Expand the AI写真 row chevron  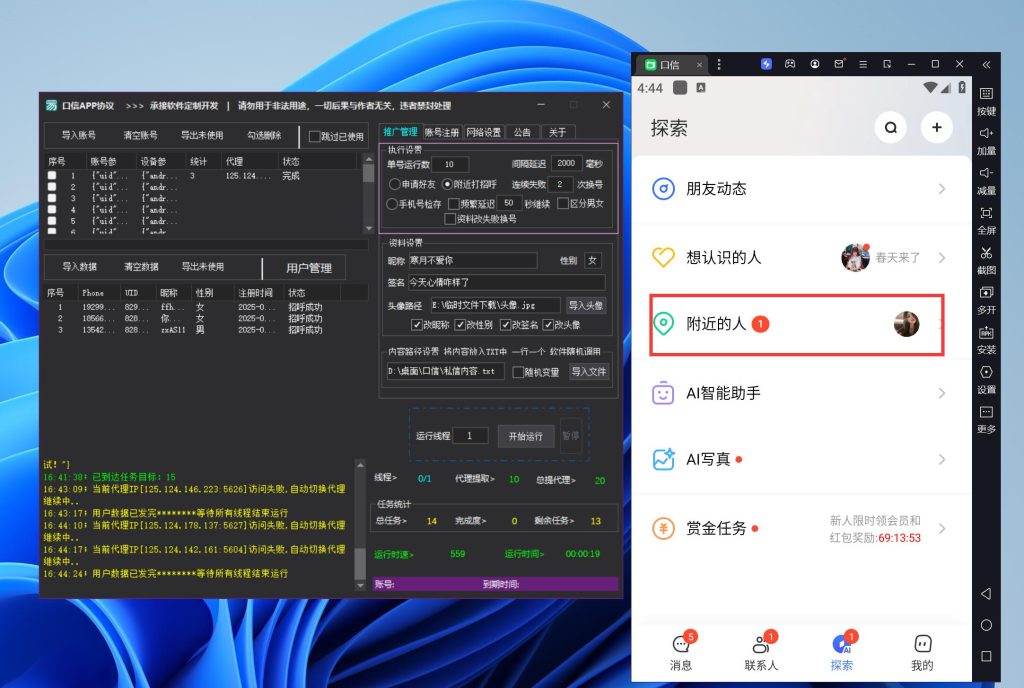pos(942,460)
